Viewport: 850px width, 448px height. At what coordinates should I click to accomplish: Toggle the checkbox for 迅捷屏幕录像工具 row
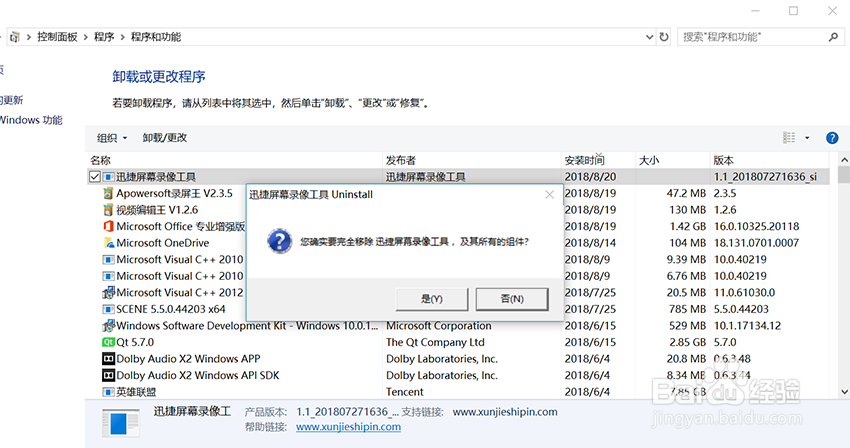[x=95, y=177]
